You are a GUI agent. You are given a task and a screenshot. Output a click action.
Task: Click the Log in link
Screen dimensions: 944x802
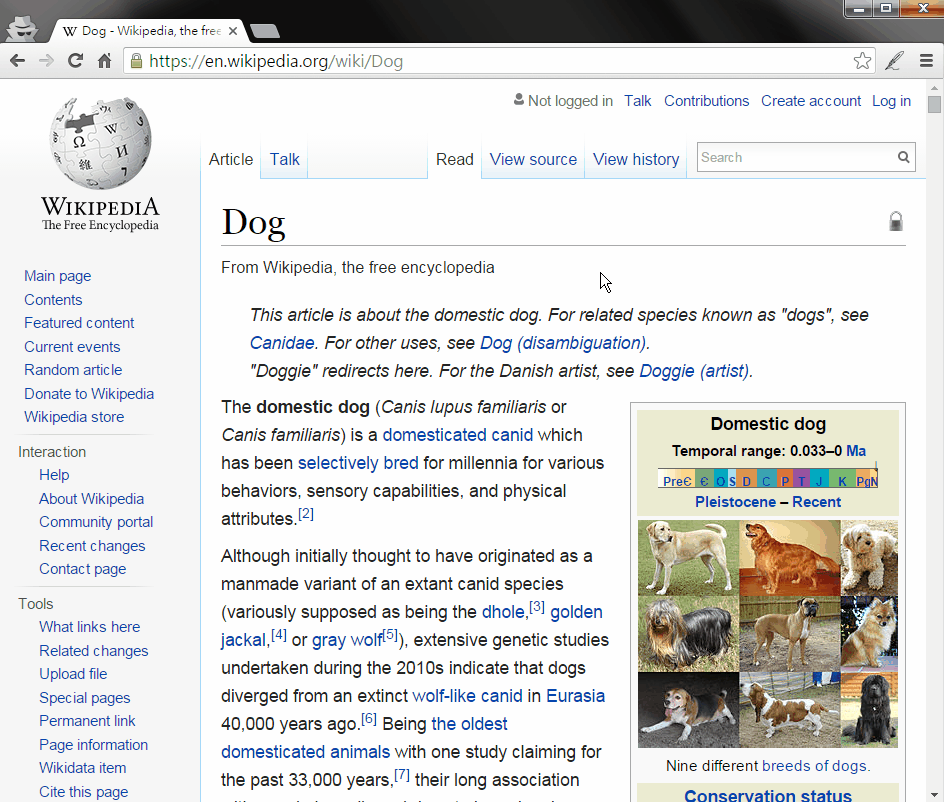tap(891, 101)
